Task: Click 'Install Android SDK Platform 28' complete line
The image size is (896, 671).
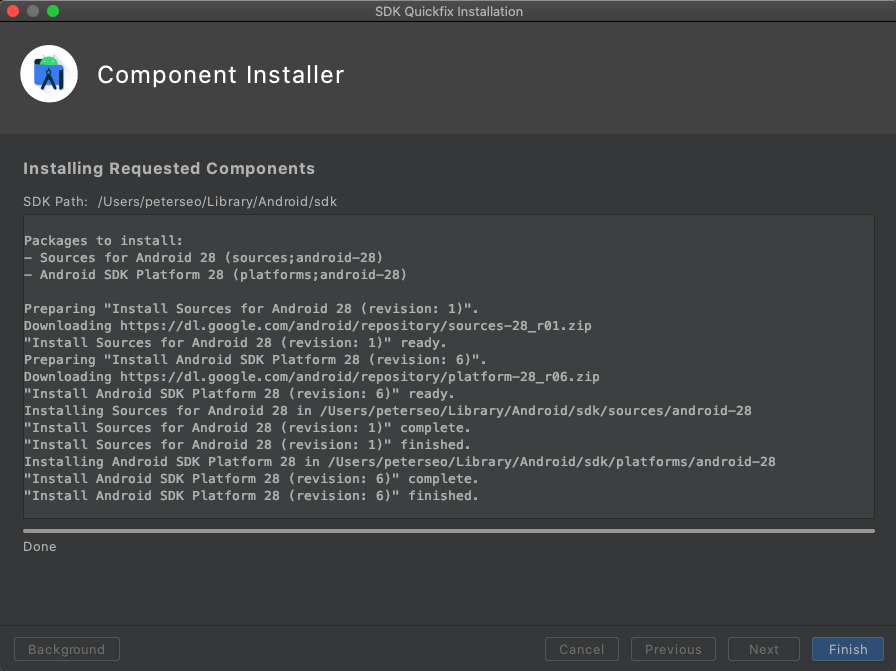Action: 251,479
